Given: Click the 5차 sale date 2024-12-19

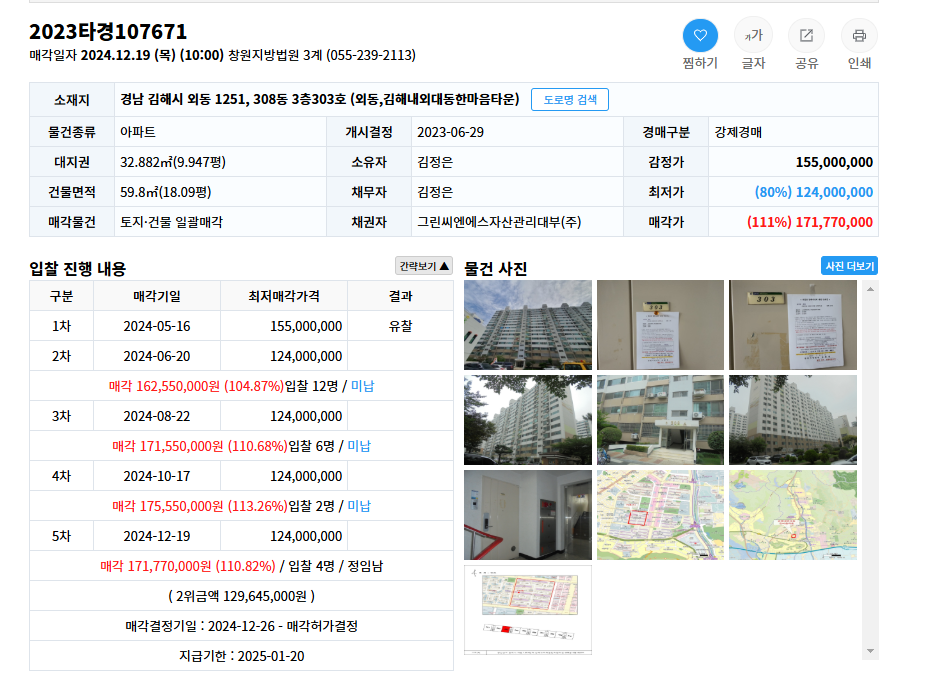Looking at the screenshot, I should coord(157,536).
